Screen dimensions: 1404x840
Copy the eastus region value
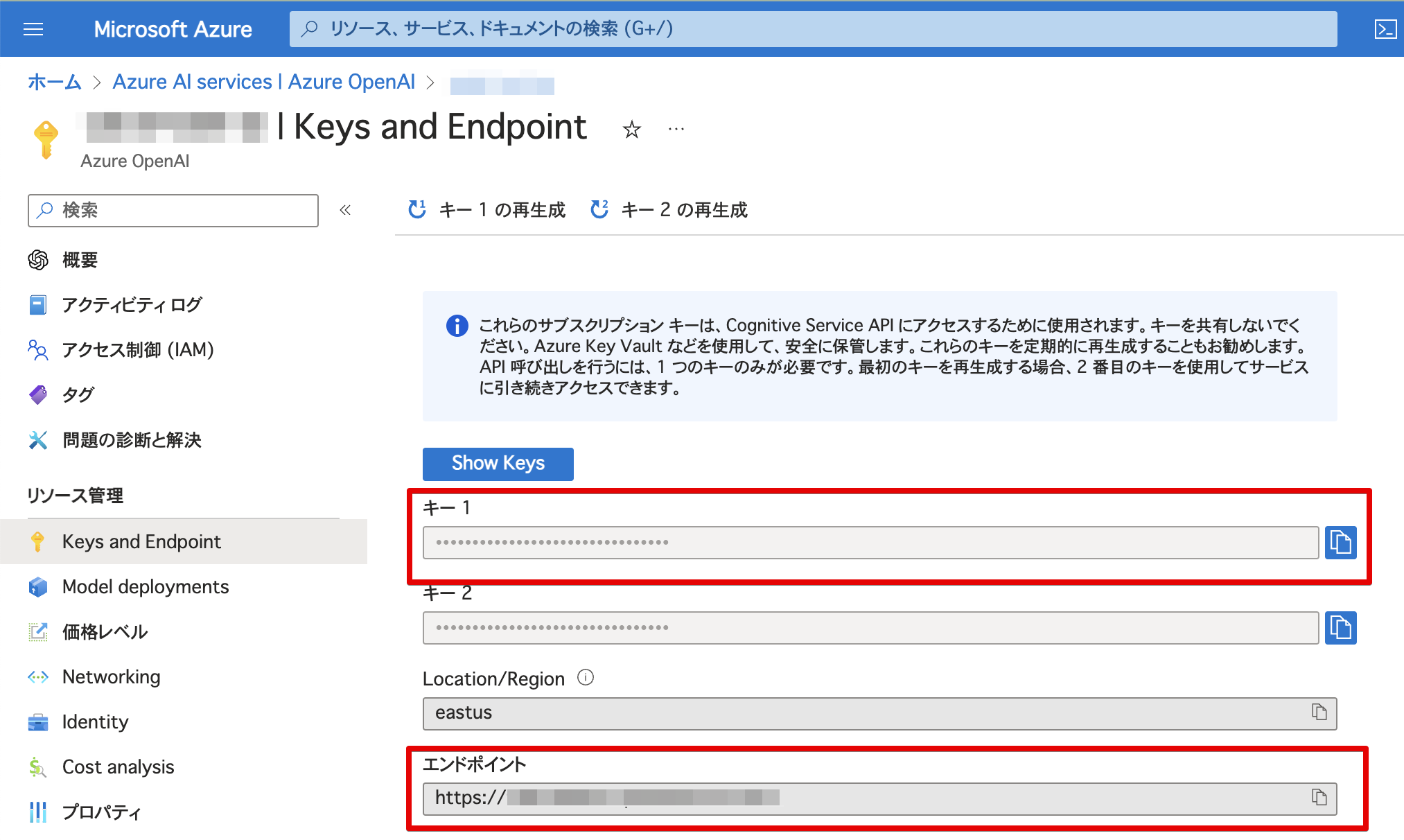[1317, 713]
